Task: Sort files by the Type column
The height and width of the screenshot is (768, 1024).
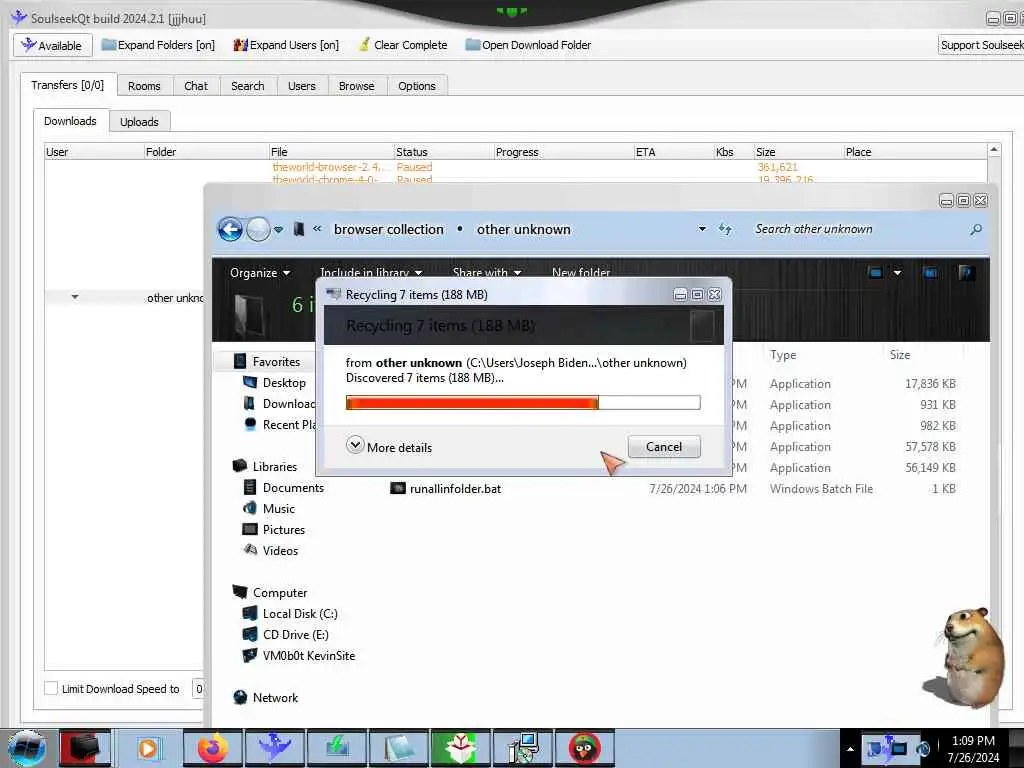Action: pyautogui.click(x=783, y=355)
